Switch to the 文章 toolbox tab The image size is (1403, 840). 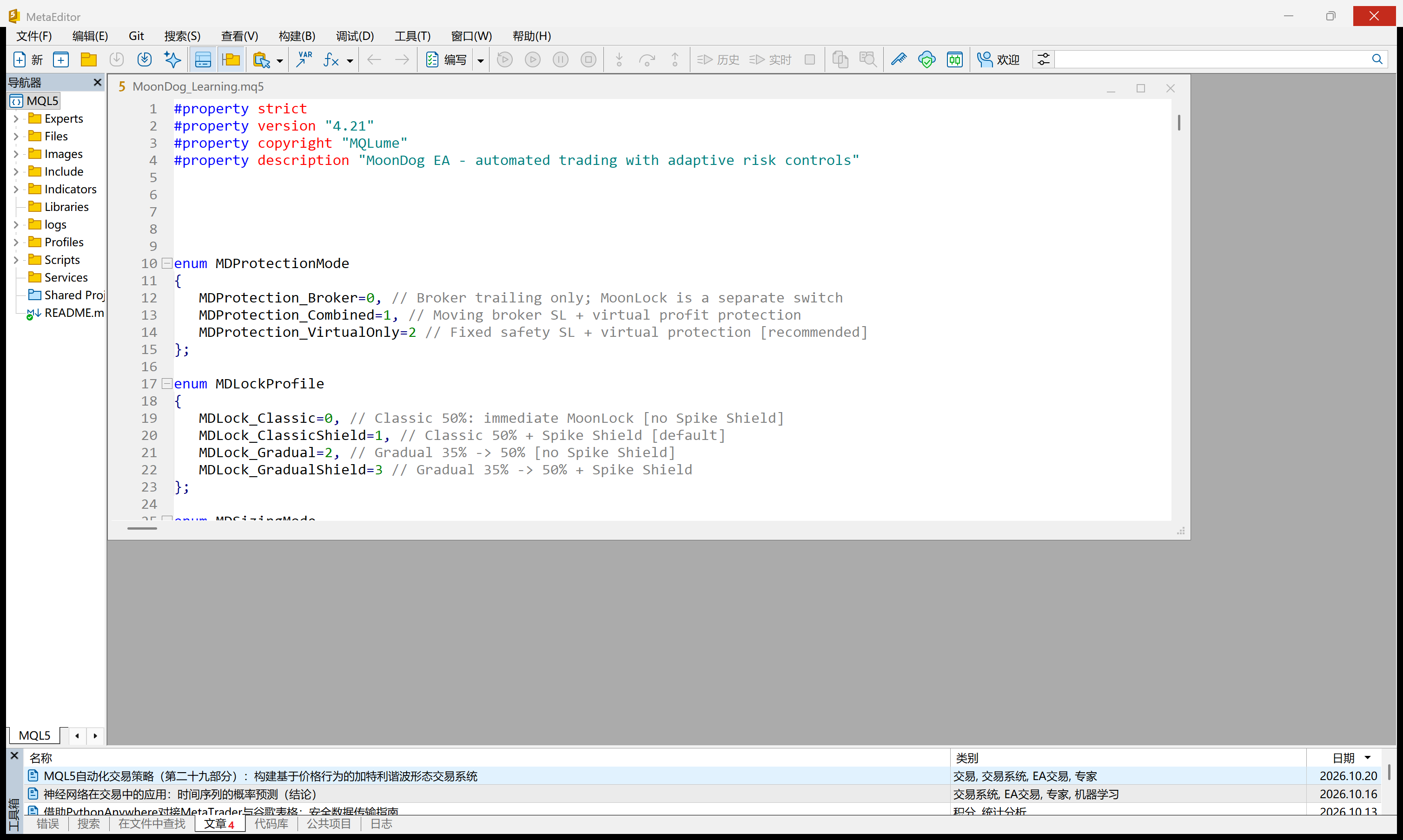click(219, 824)
